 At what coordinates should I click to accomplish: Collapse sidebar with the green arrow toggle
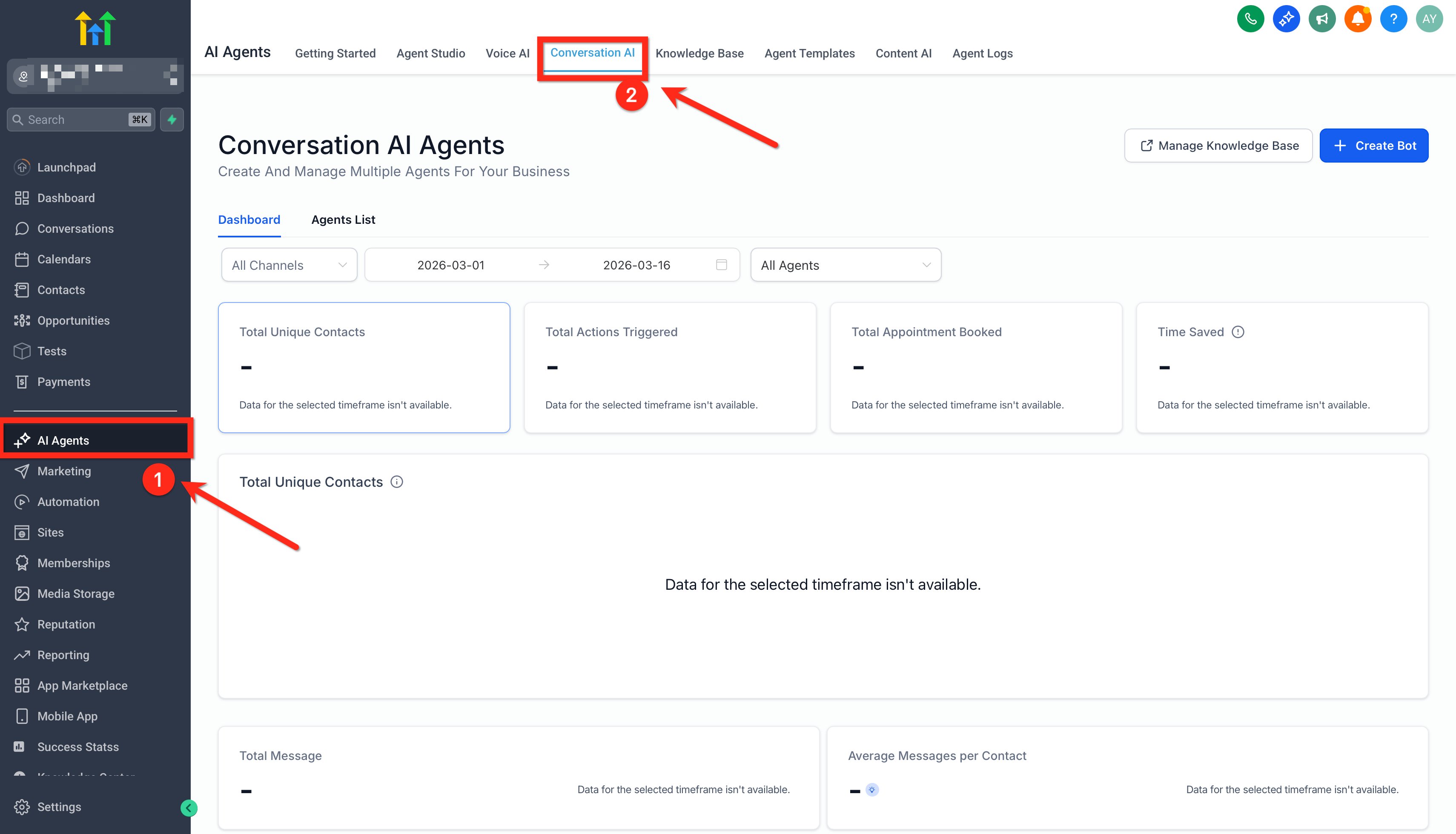189,808
